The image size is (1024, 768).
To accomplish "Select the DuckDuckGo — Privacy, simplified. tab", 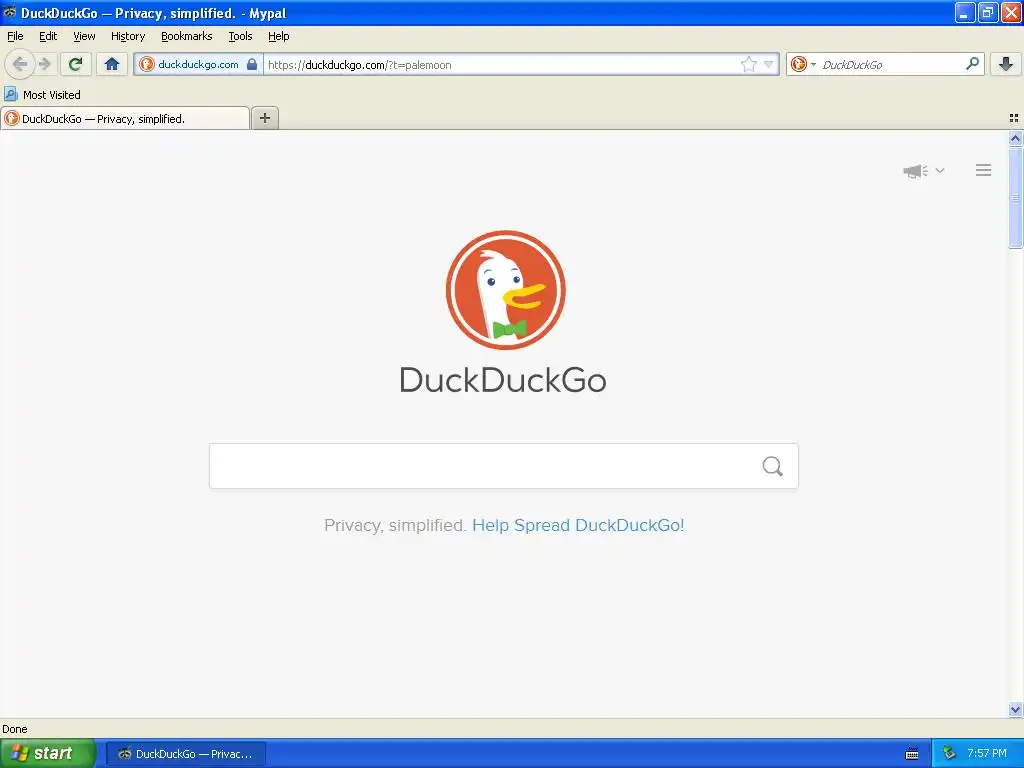I will click(125, 118).
